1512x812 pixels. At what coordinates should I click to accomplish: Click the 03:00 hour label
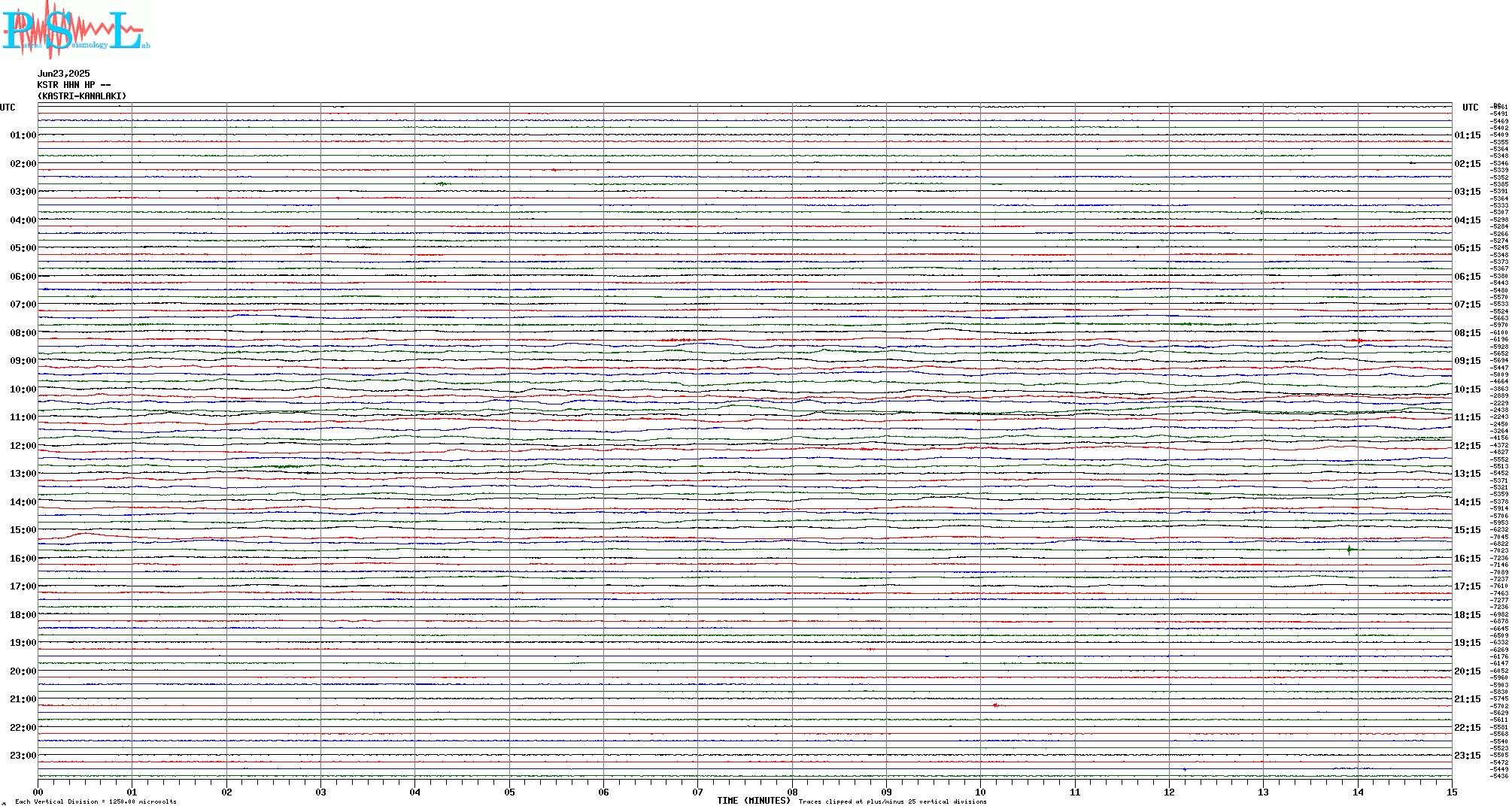[x=23, y=192]
